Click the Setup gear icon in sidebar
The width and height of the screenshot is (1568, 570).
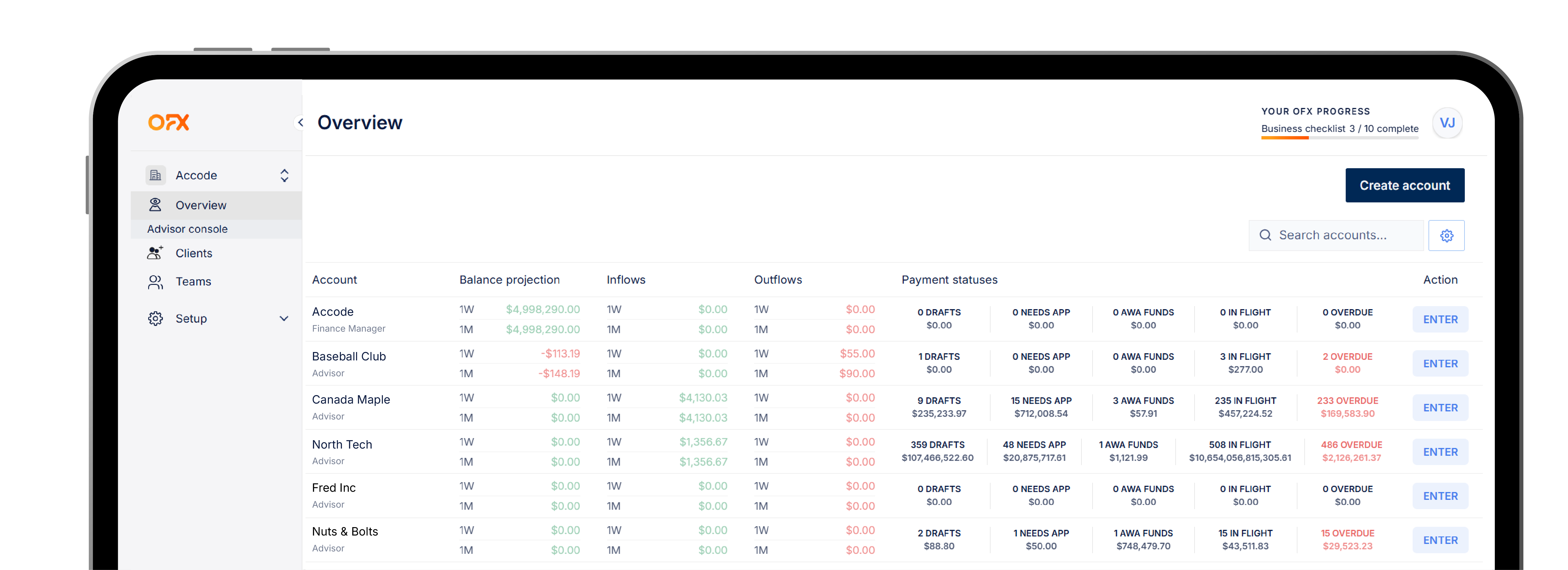click(x=155, y=319)
